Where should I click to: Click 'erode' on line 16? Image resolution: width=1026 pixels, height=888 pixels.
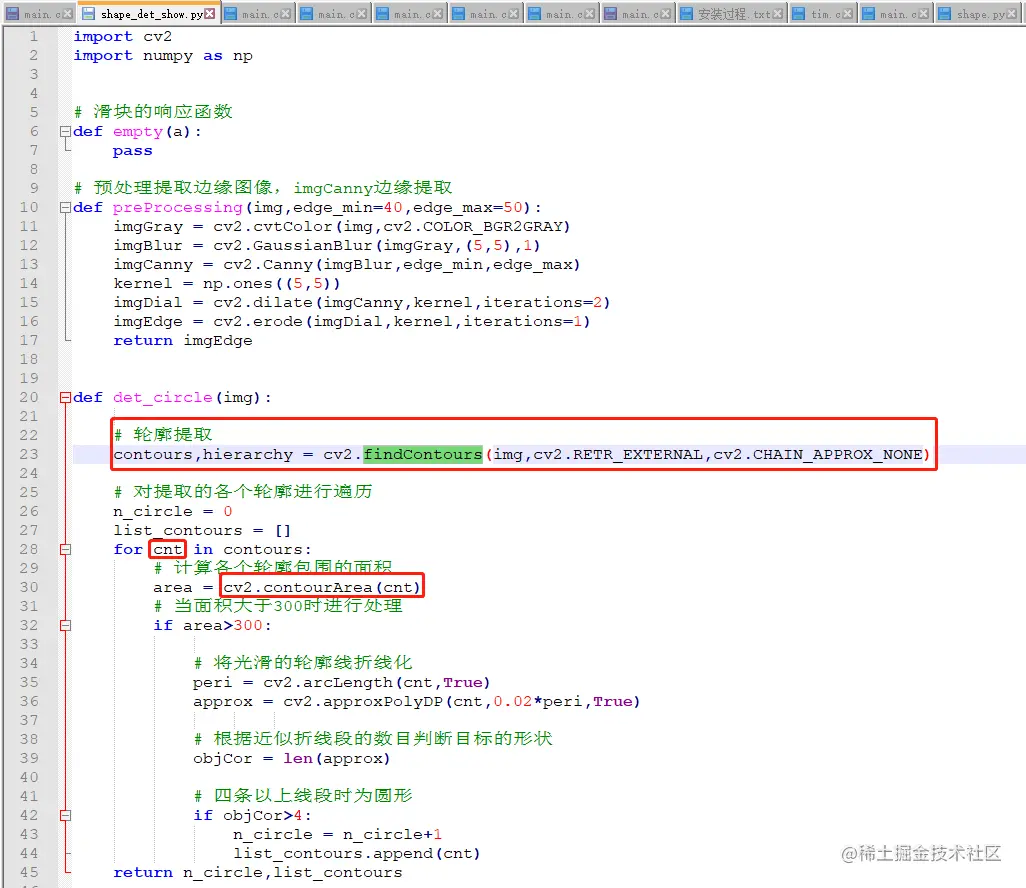pyautogui.click(x=277, y=321)
